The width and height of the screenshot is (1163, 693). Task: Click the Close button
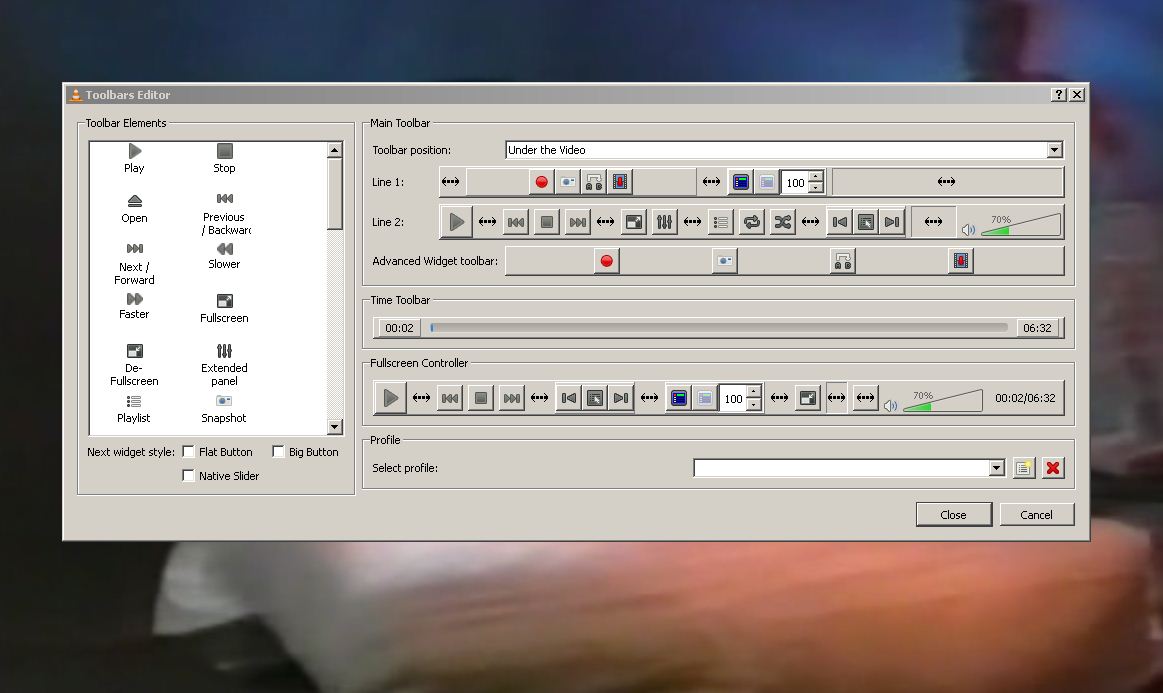(952, 514)
